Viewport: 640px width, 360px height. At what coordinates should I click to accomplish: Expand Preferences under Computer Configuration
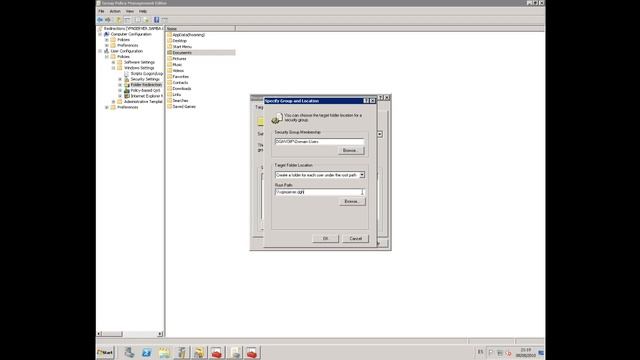click(x=107, y=45)
